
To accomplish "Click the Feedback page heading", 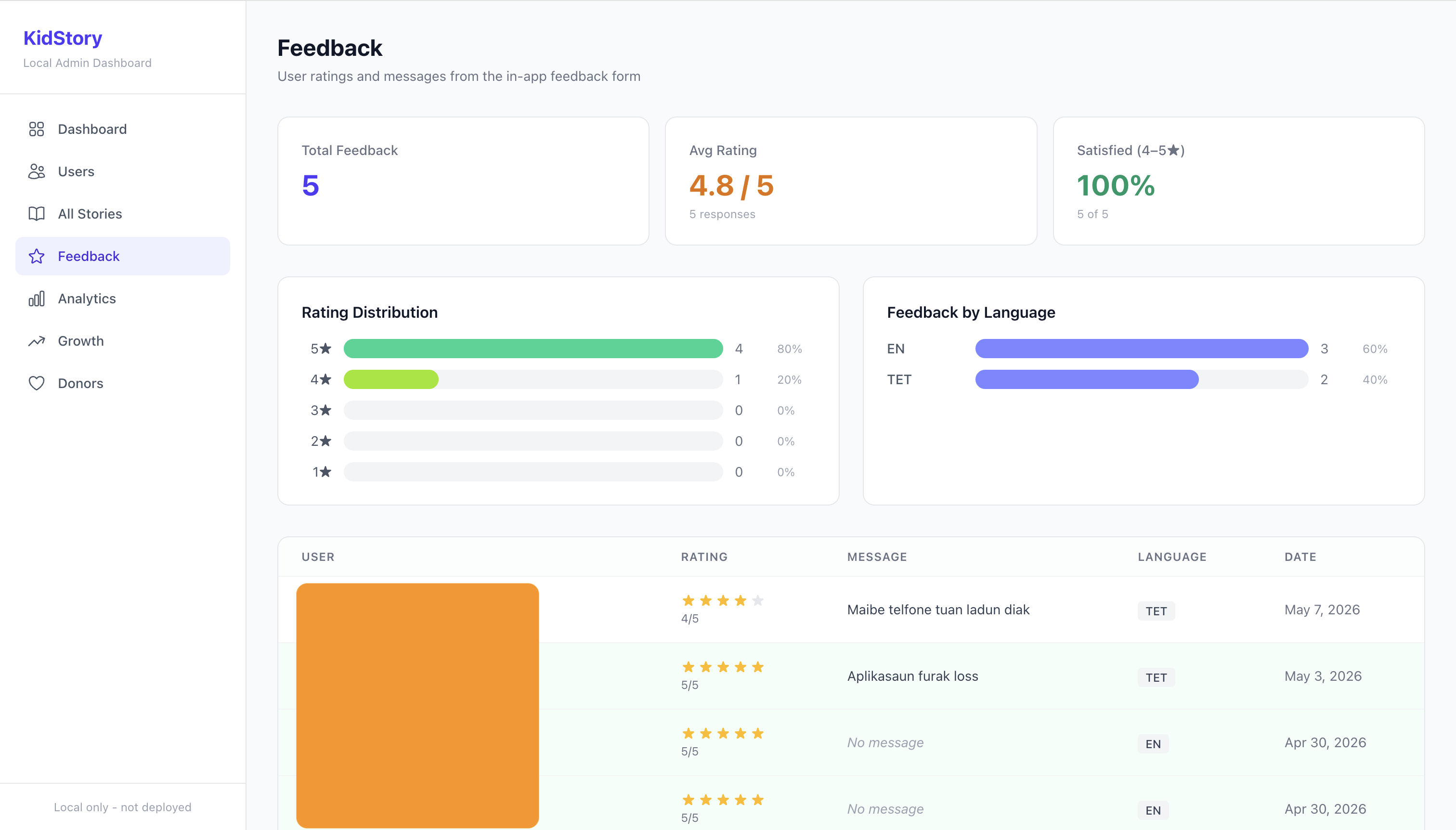I will click(x=329, y=48).
